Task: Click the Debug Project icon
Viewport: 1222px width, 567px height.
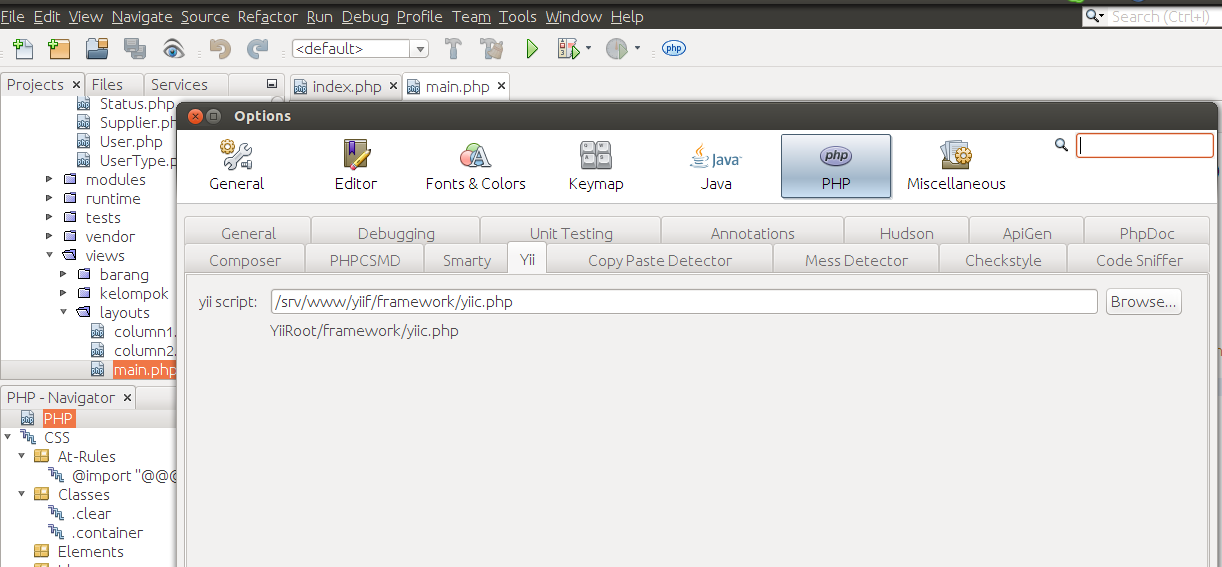Action: point(568,48)
